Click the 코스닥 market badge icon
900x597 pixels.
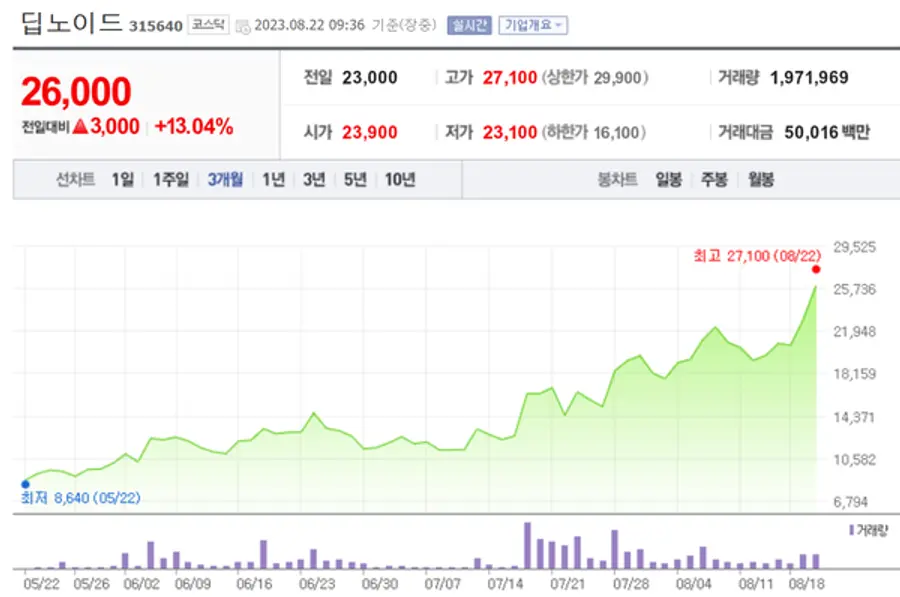pyautogui.click(x=209, y=25)
